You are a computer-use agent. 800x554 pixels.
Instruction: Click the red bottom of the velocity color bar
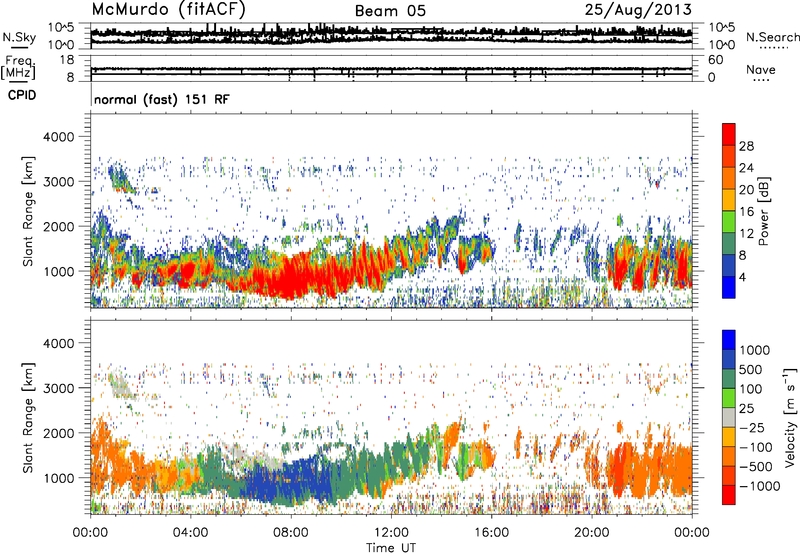(x=729, y=495)
